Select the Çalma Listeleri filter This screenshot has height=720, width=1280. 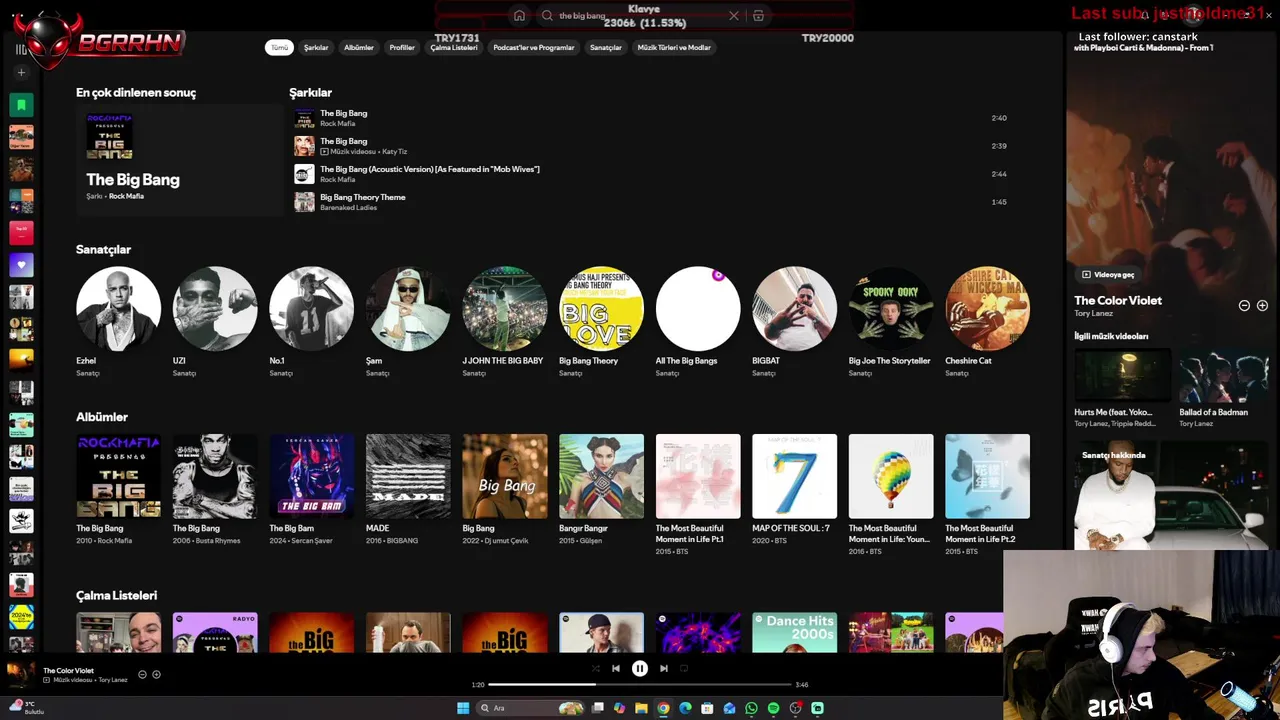(x=454, y=47)
